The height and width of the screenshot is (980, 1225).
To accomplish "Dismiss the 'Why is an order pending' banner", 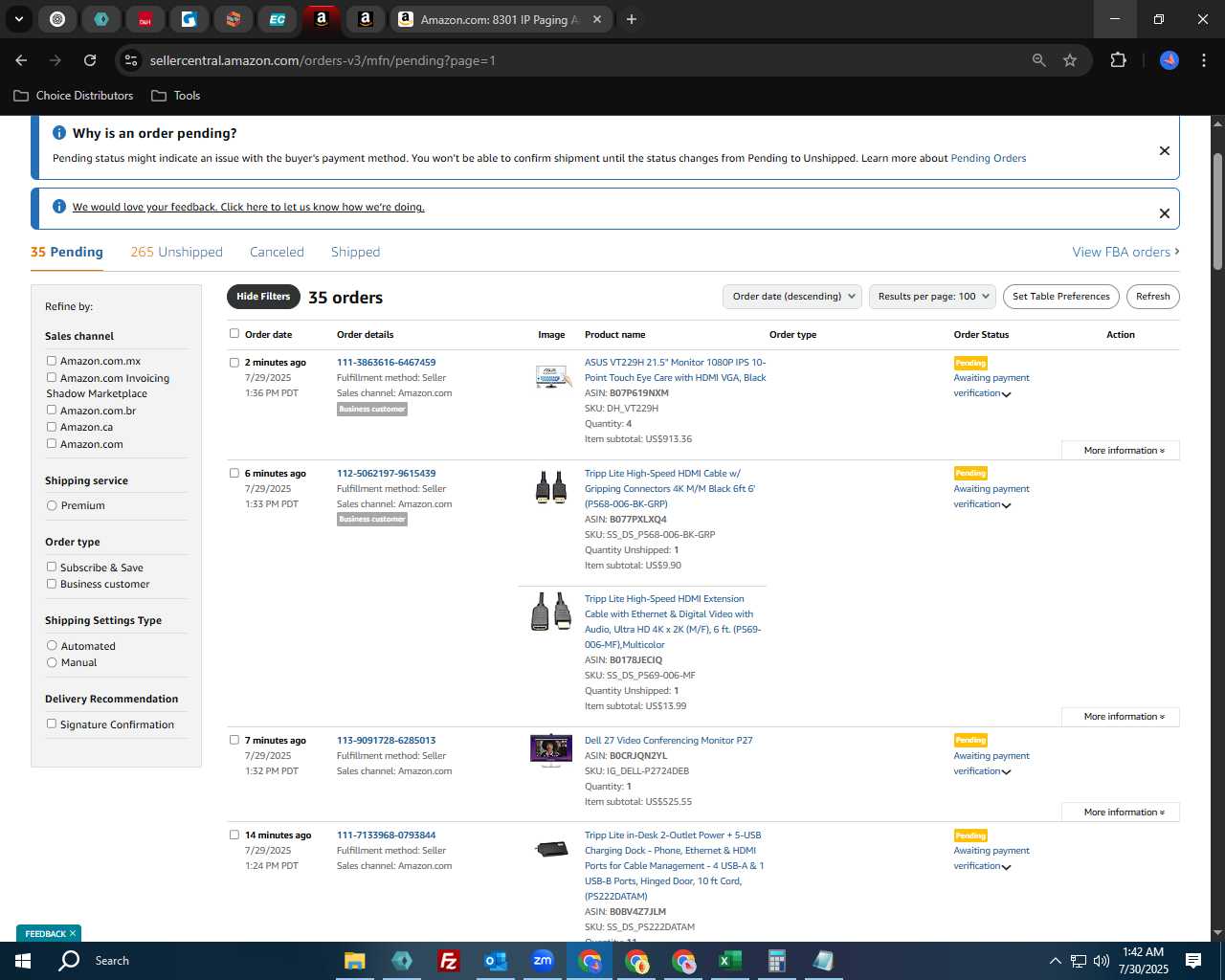I will 1164,150.
